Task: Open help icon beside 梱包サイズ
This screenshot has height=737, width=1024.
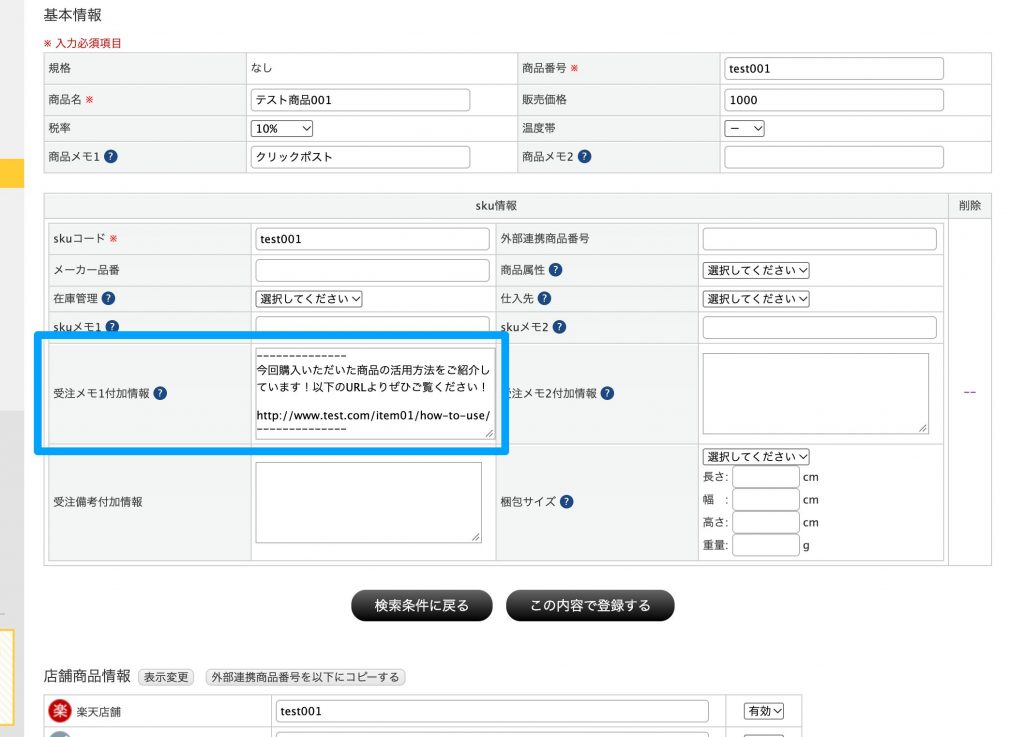Action: point(566,501)
